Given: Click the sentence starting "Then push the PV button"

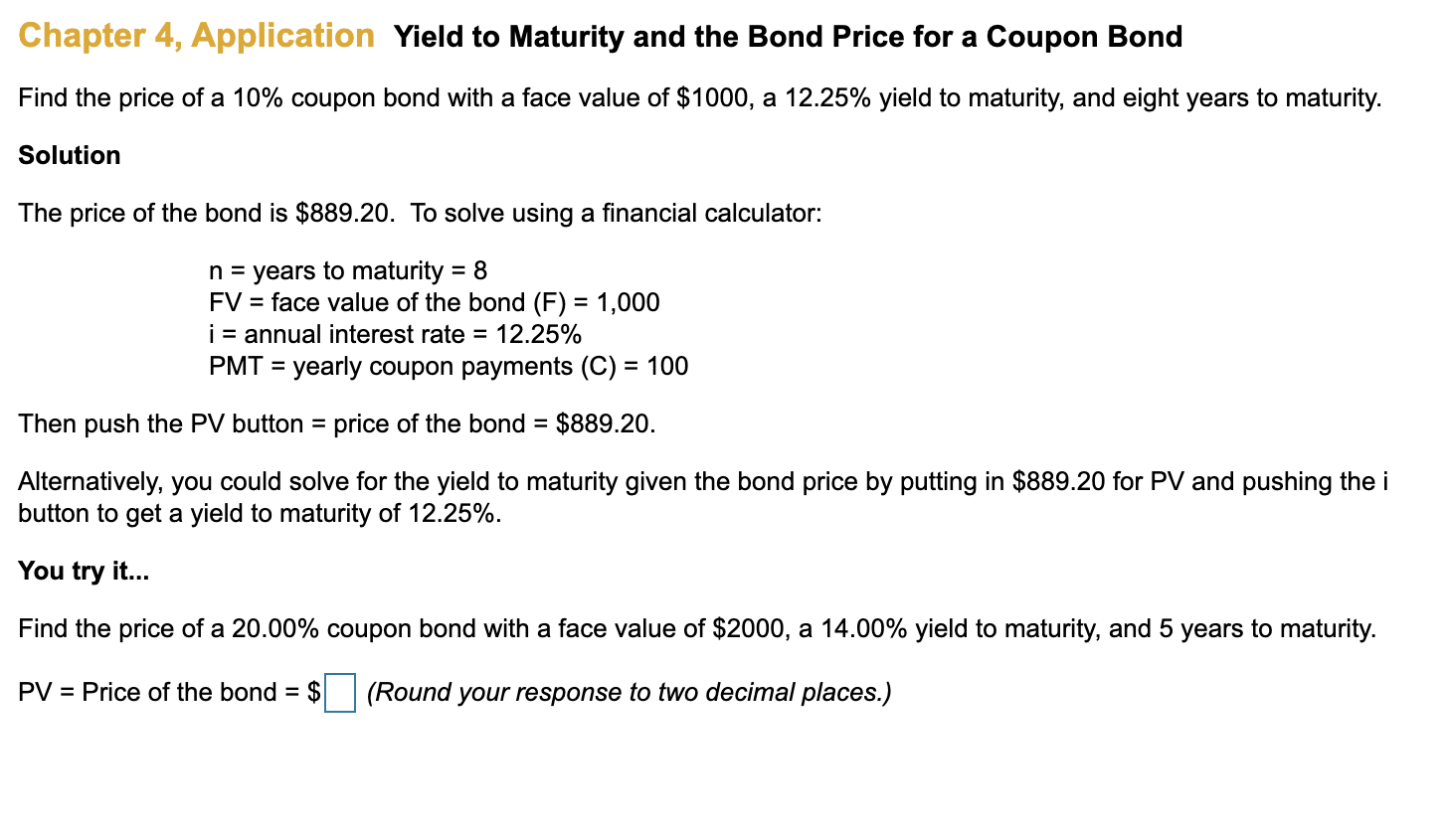Looking at the screenshot, I should 337,423.
